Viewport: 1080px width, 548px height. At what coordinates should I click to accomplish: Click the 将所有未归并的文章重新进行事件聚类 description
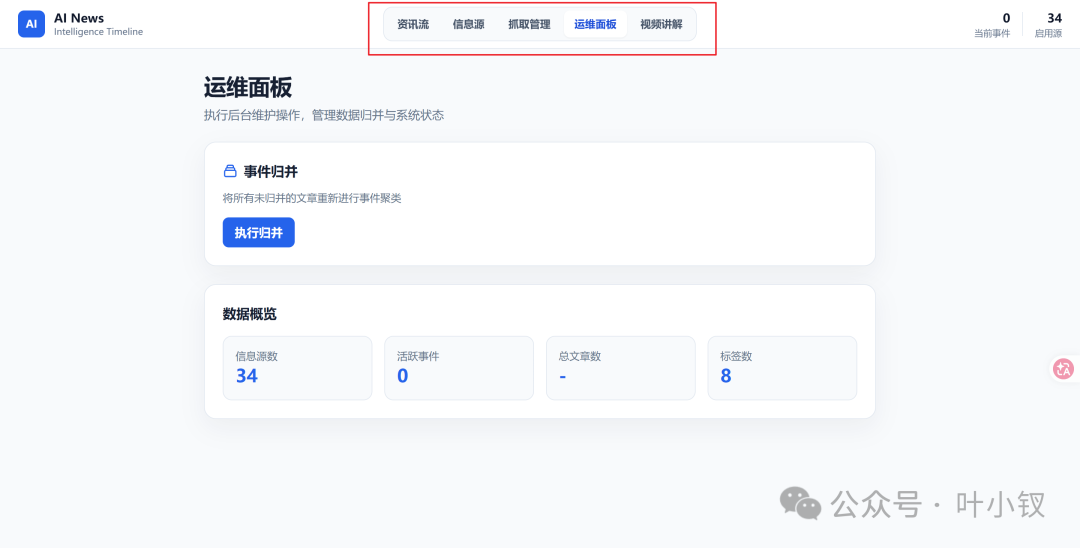[311, 198]
